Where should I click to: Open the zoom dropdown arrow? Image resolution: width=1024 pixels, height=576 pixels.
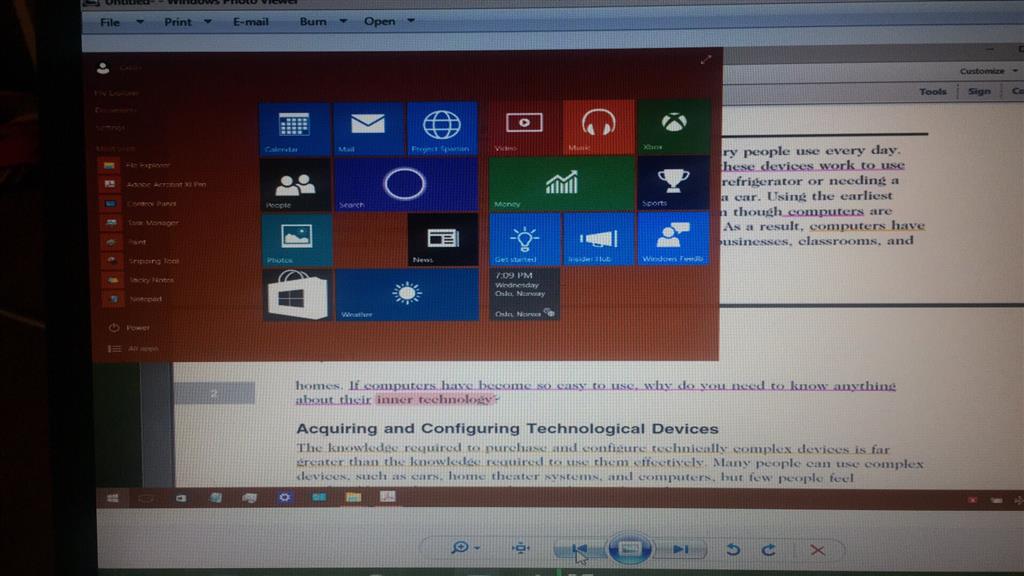click(x=477, y=548)
